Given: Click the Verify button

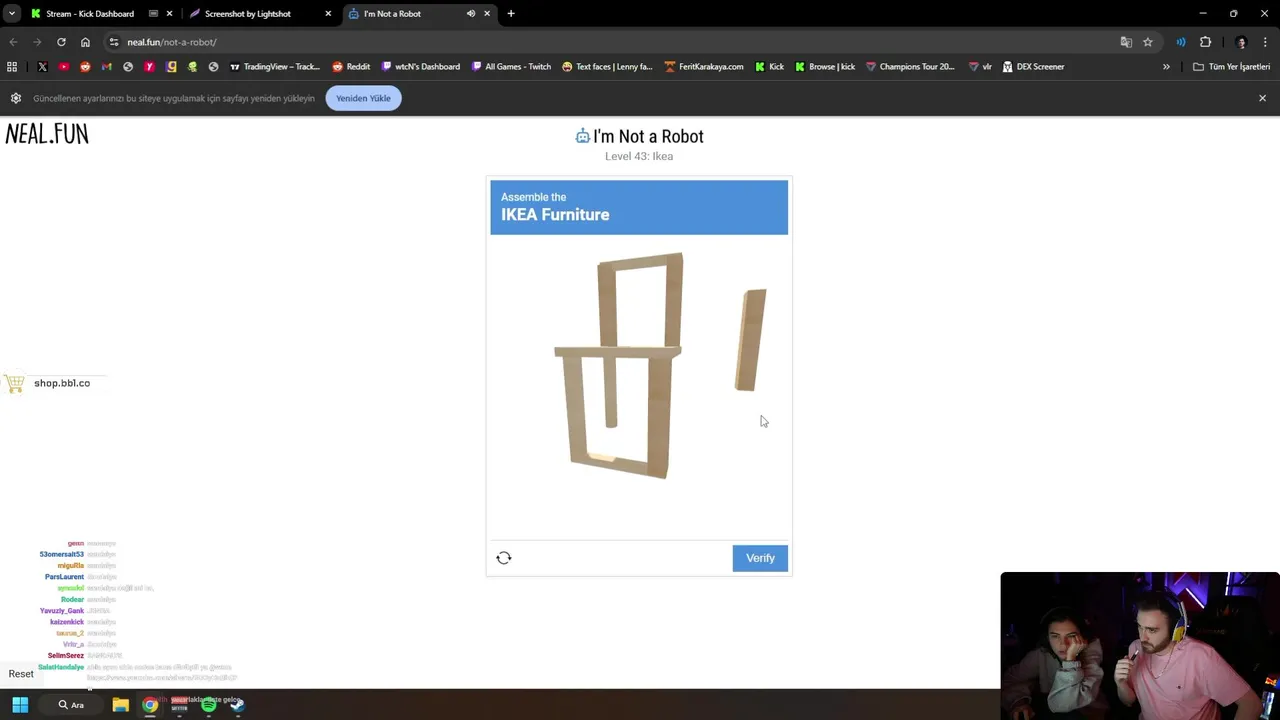Looking at the screenshot, I should coord(760,558).
